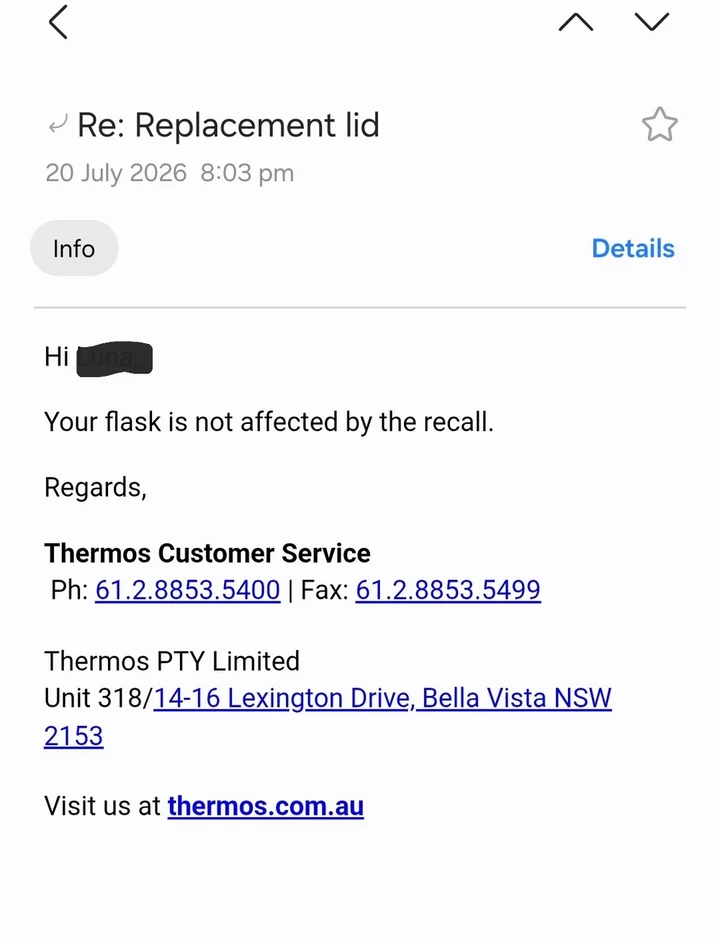The width and height of the screenshot is (720, 937).
Task: Tap the flask not affected message line
Action: 269,422
